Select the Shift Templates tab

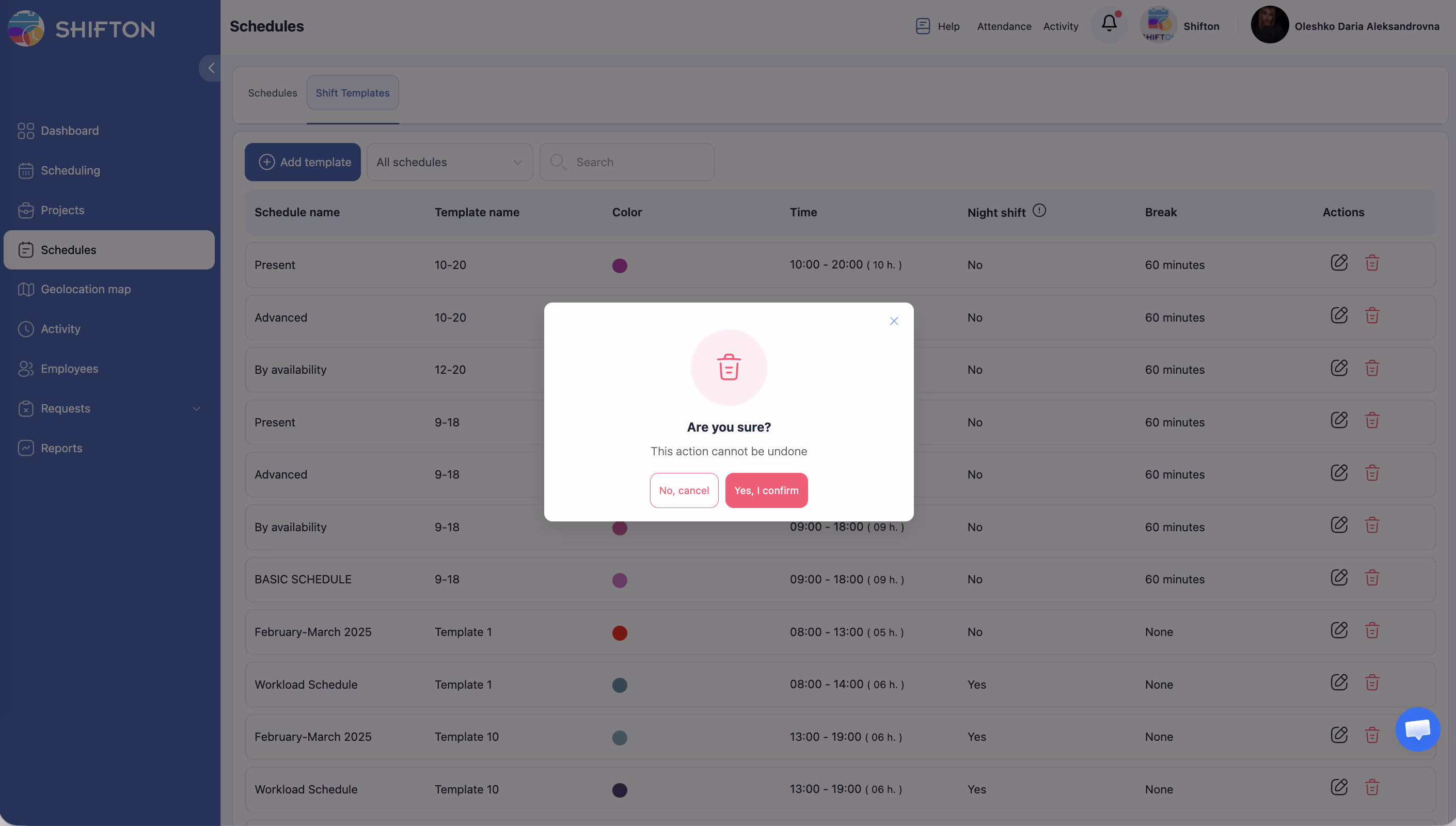click(352, 93)
